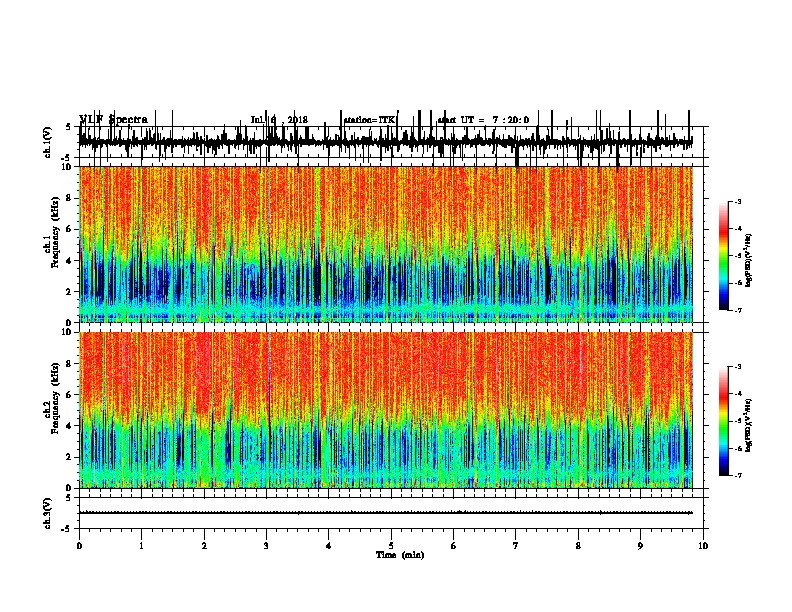The height and width of the screenshot is (612, 792).
Task: Click the "6" tick on the time axis
Action: point(454,546)
